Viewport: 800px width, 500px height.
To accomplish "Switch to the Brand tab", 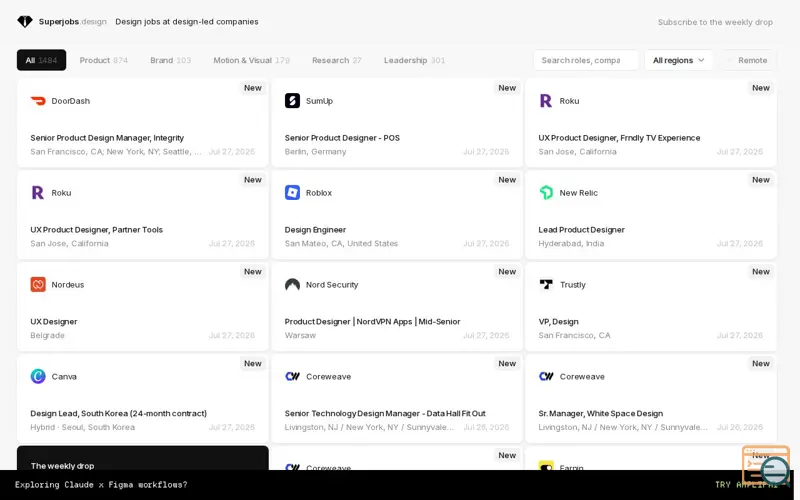I will (x=170, y=60).
